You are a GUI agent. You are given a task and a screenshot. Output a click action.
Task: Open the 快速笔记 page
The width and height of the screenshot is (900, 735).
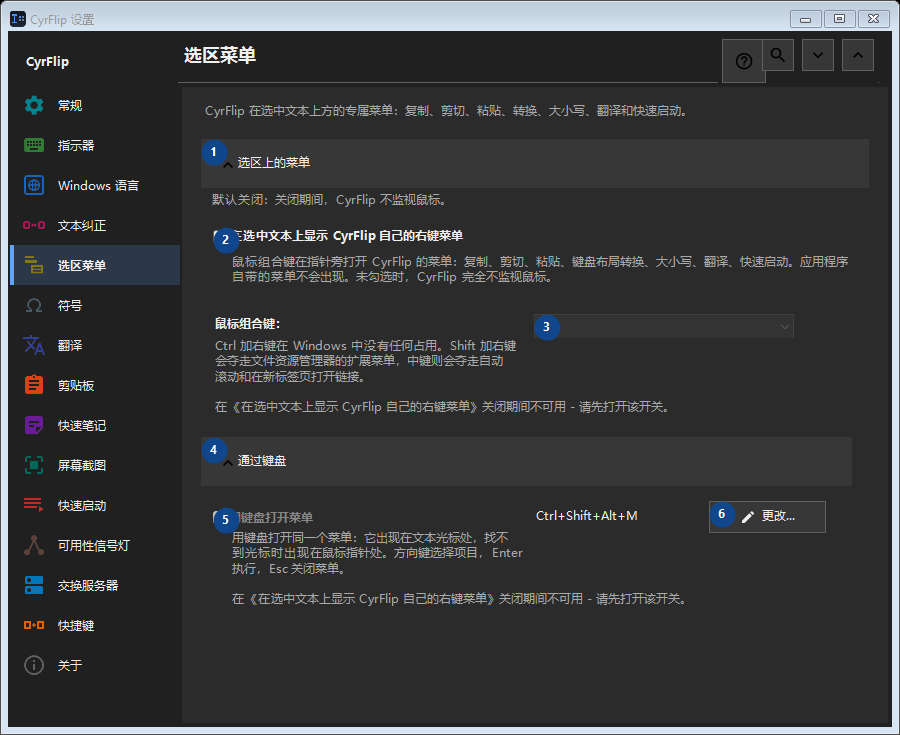(95, 425)
